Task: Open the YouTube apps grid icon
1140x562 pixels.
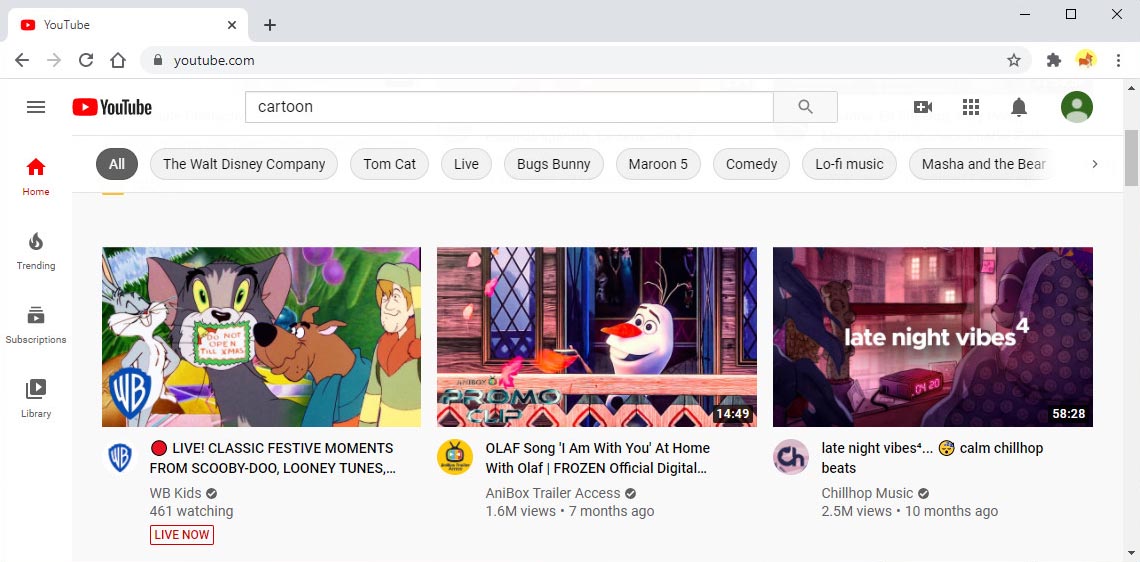Action: [971, 107]
